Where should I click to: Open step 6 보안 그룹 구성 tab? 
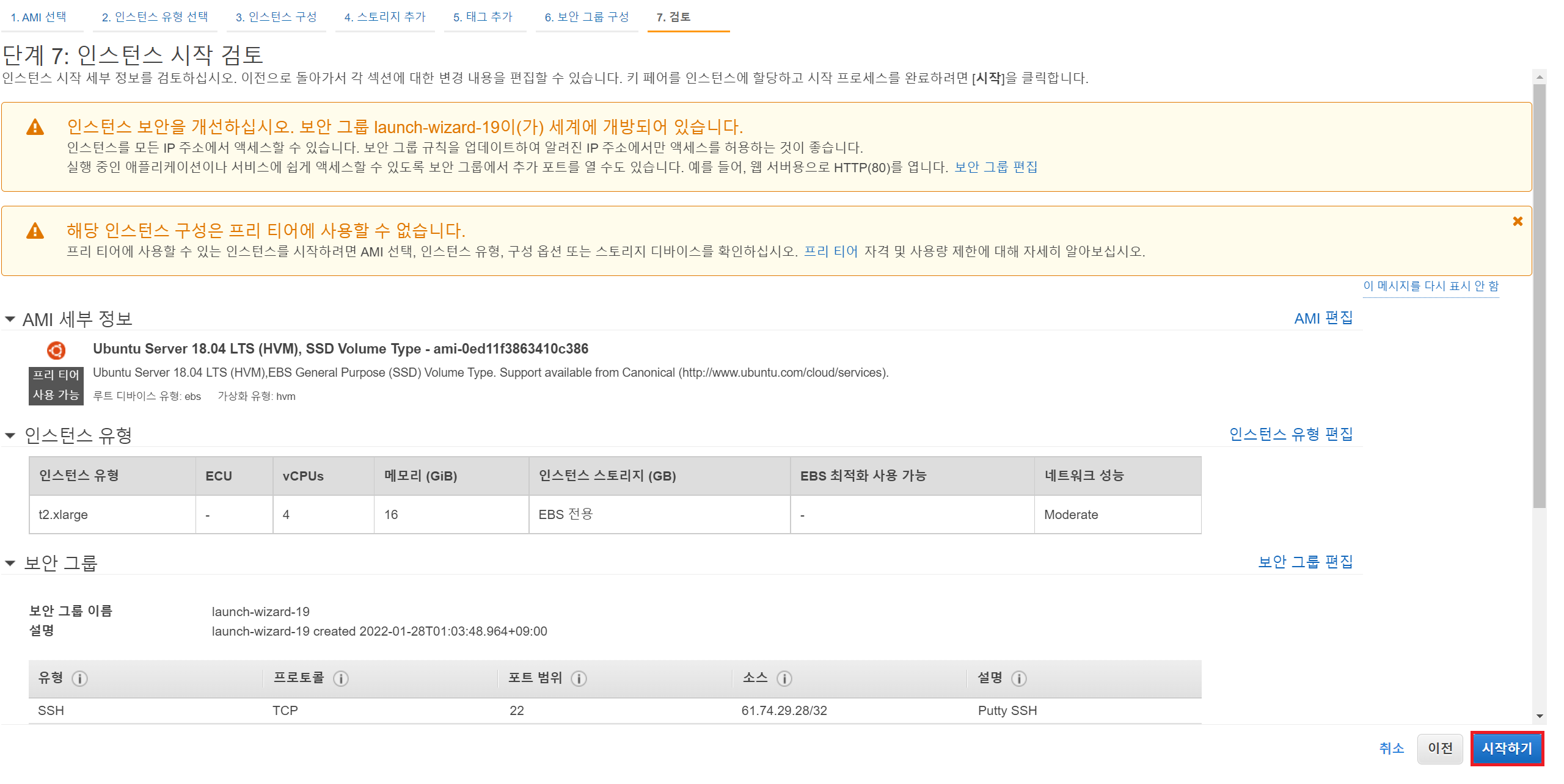click(586, 17)
